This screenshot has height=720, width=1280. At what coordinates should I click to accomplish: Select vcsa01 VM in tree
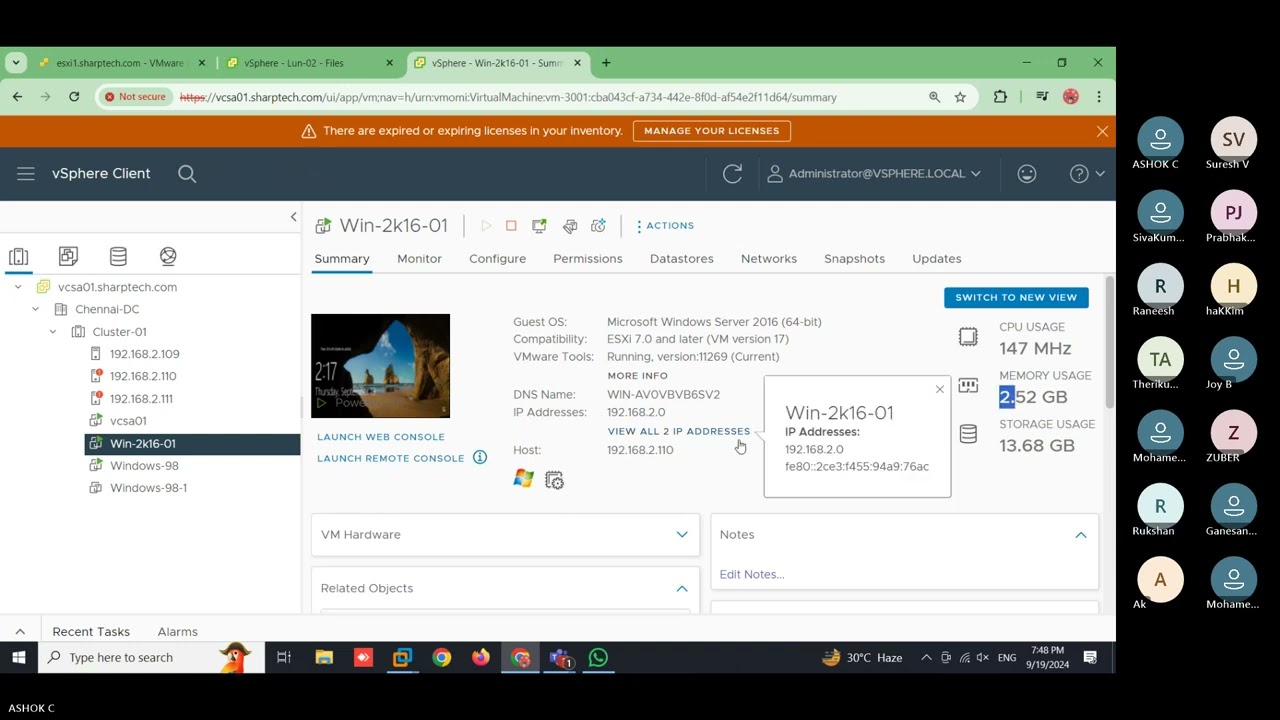(x=128, y=421)
